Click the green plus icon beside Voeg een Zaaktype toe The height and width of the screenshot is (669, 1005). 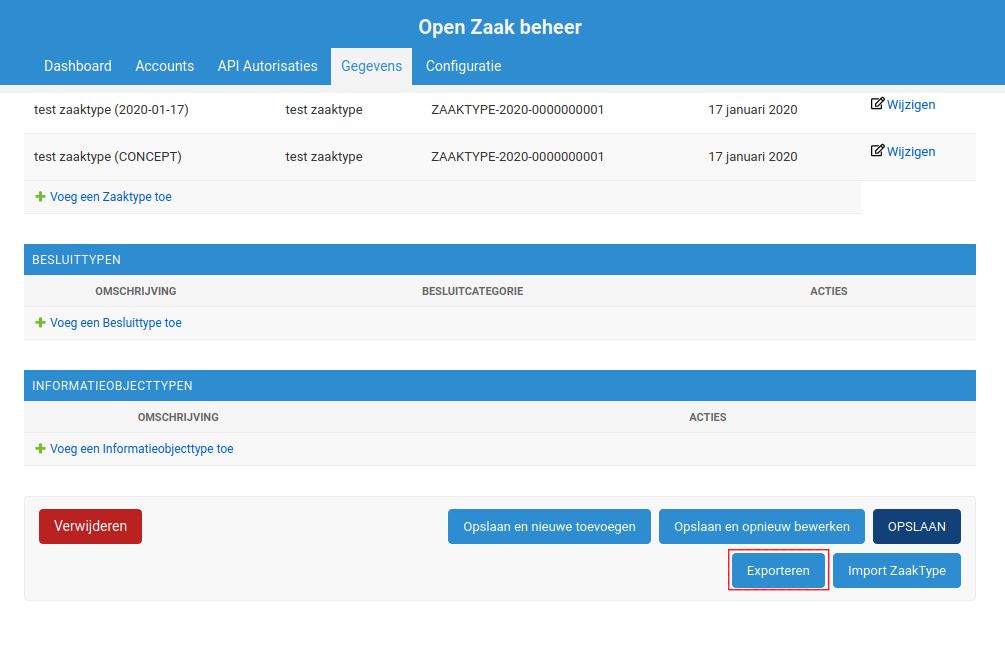click(40, 197)
